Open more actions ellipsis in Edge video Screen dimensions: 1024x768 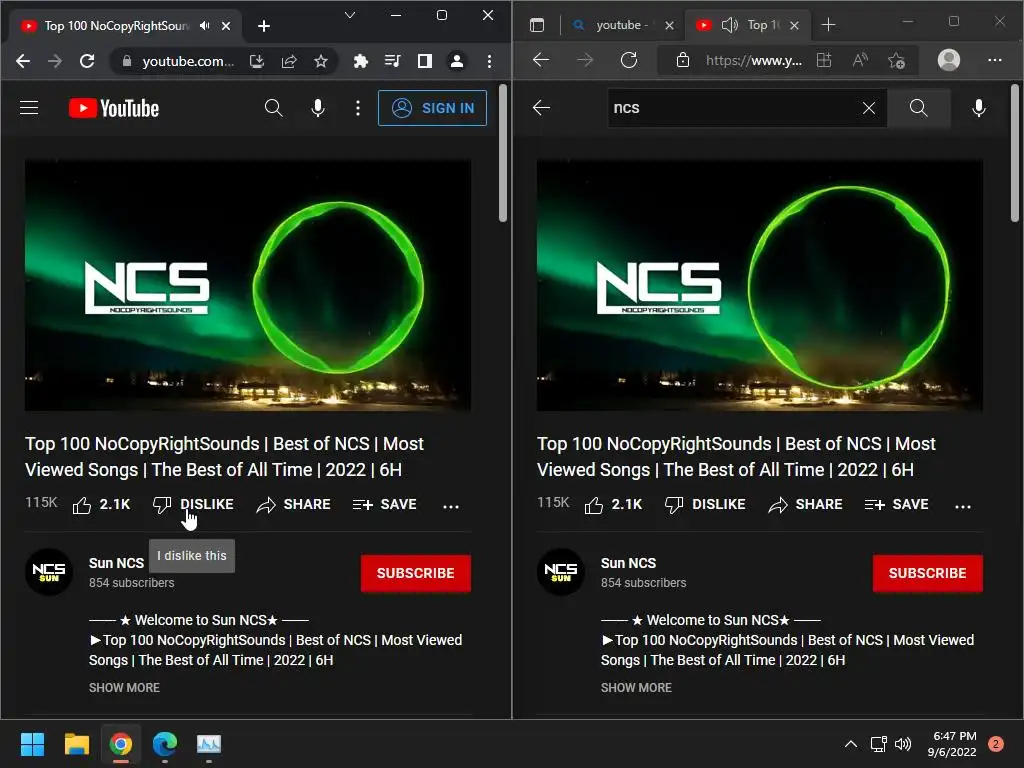tap(963, 505)
